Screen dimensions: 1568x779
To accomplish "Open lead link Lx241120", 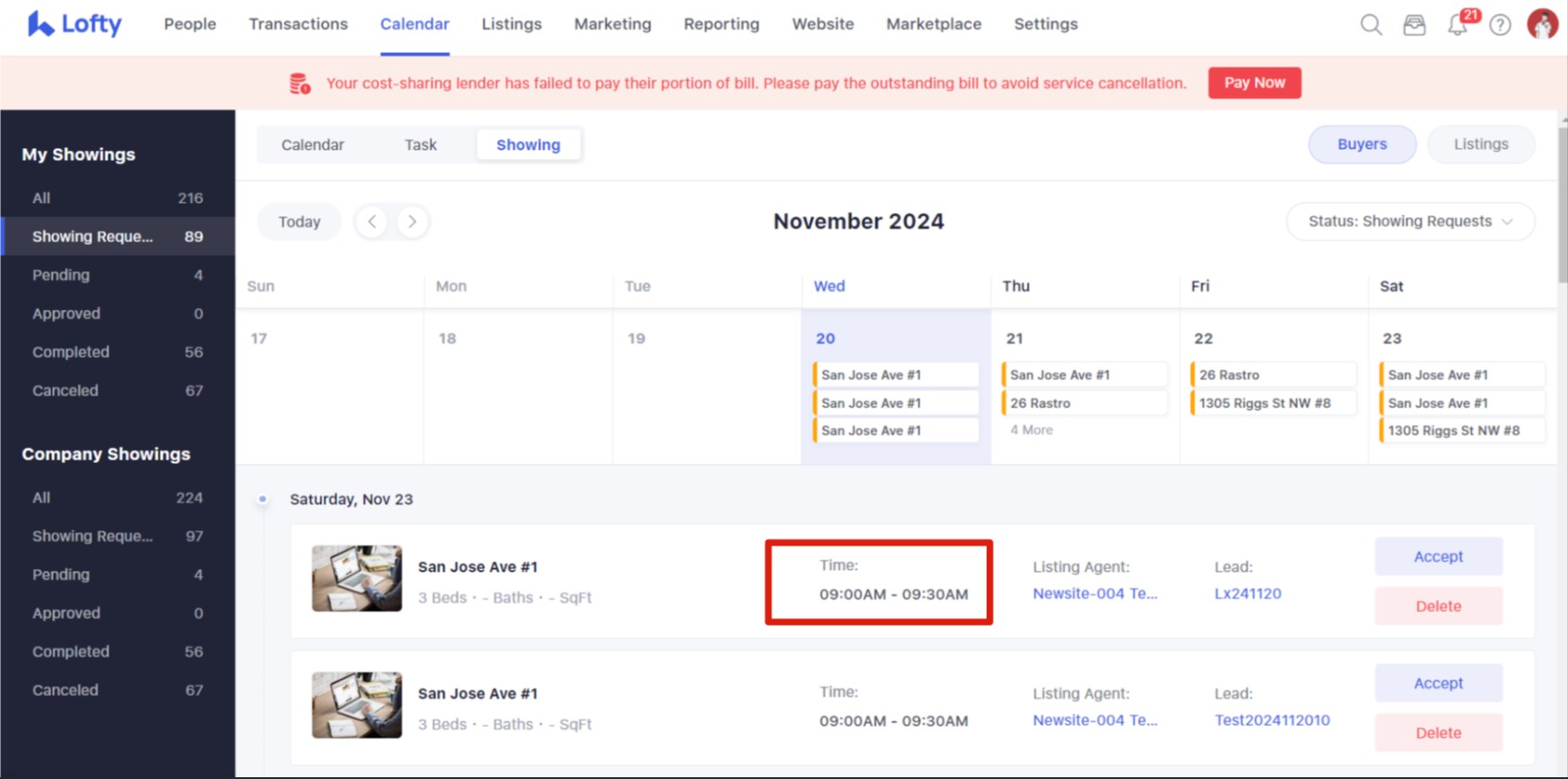I will tap(1248, 593).
